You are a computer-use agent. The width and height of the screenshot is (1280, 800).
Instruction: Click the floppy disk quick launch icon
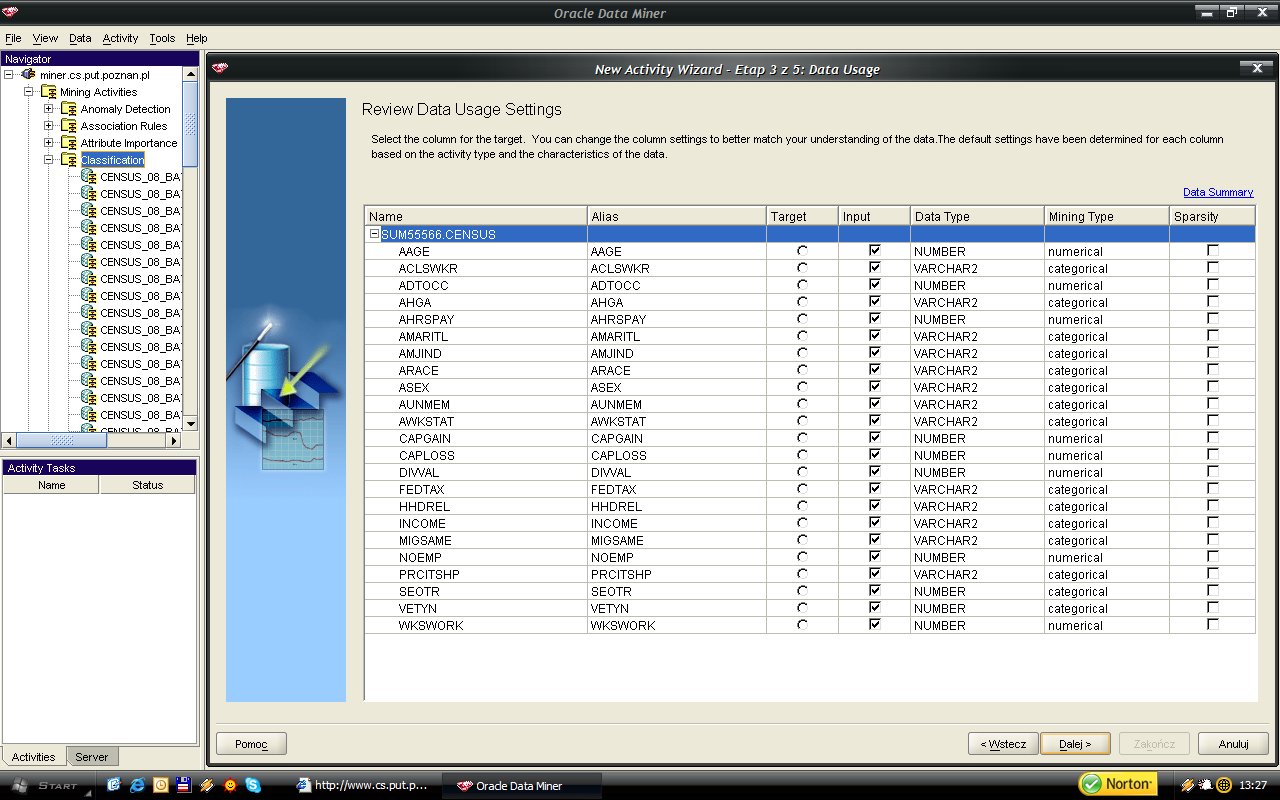[183, 785]
